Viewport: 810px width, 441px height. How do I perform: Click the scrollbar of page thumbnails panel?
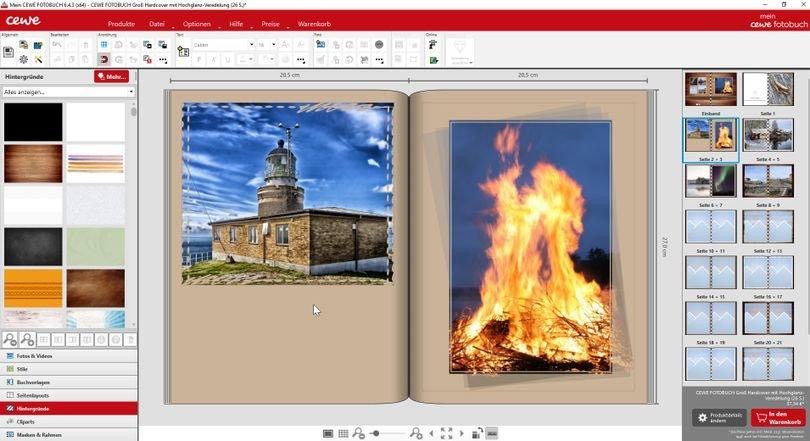807,207
